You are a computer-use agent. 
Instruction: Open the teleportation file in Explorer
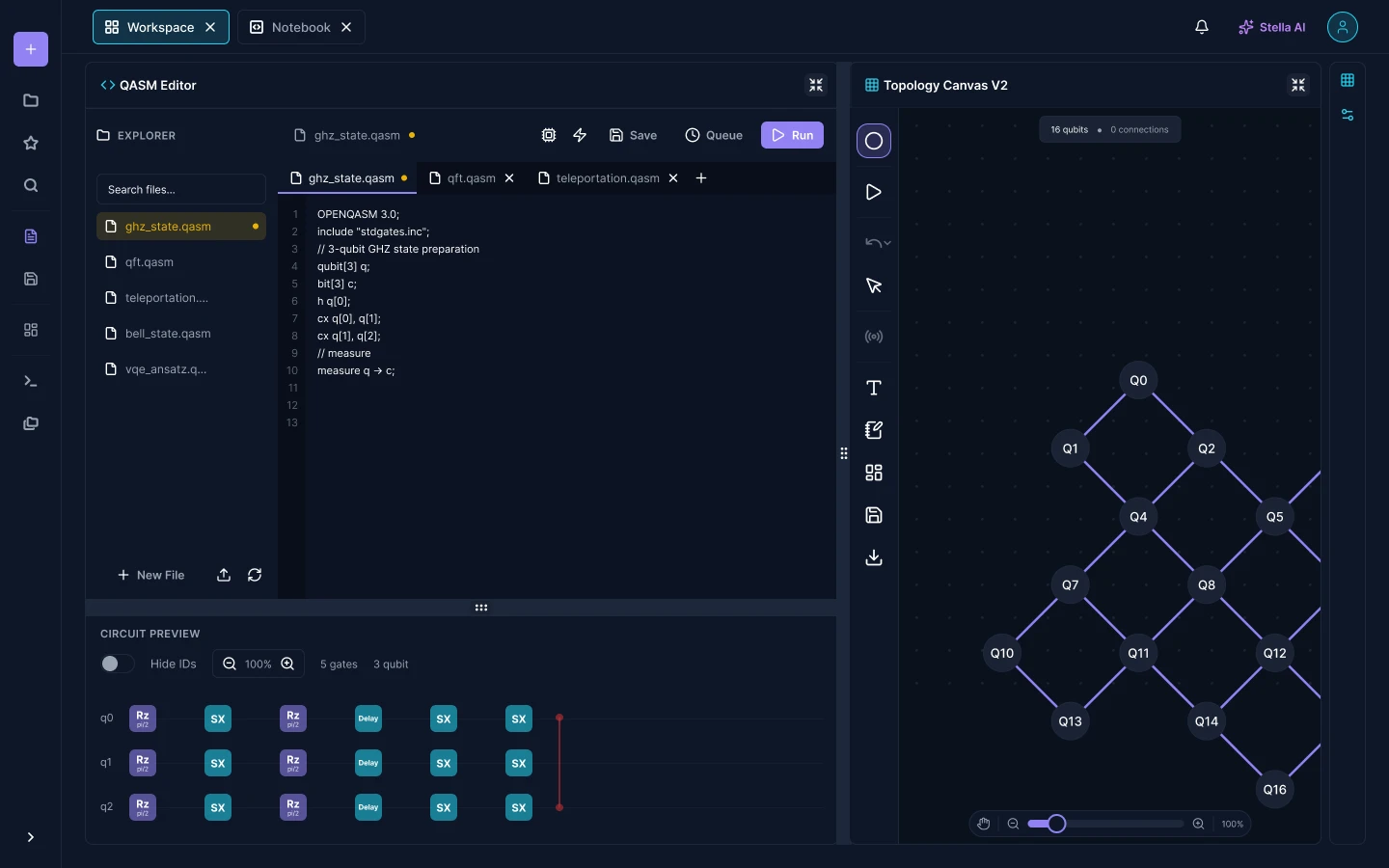click(181, 298)
